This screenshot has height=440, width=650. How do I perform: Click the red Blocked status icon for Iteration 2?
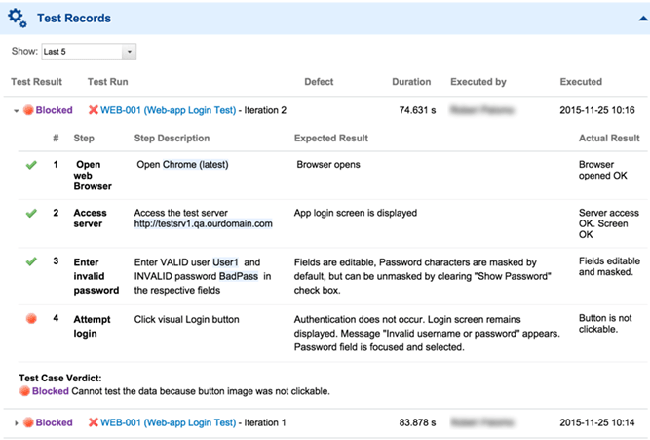pos(28,110)
